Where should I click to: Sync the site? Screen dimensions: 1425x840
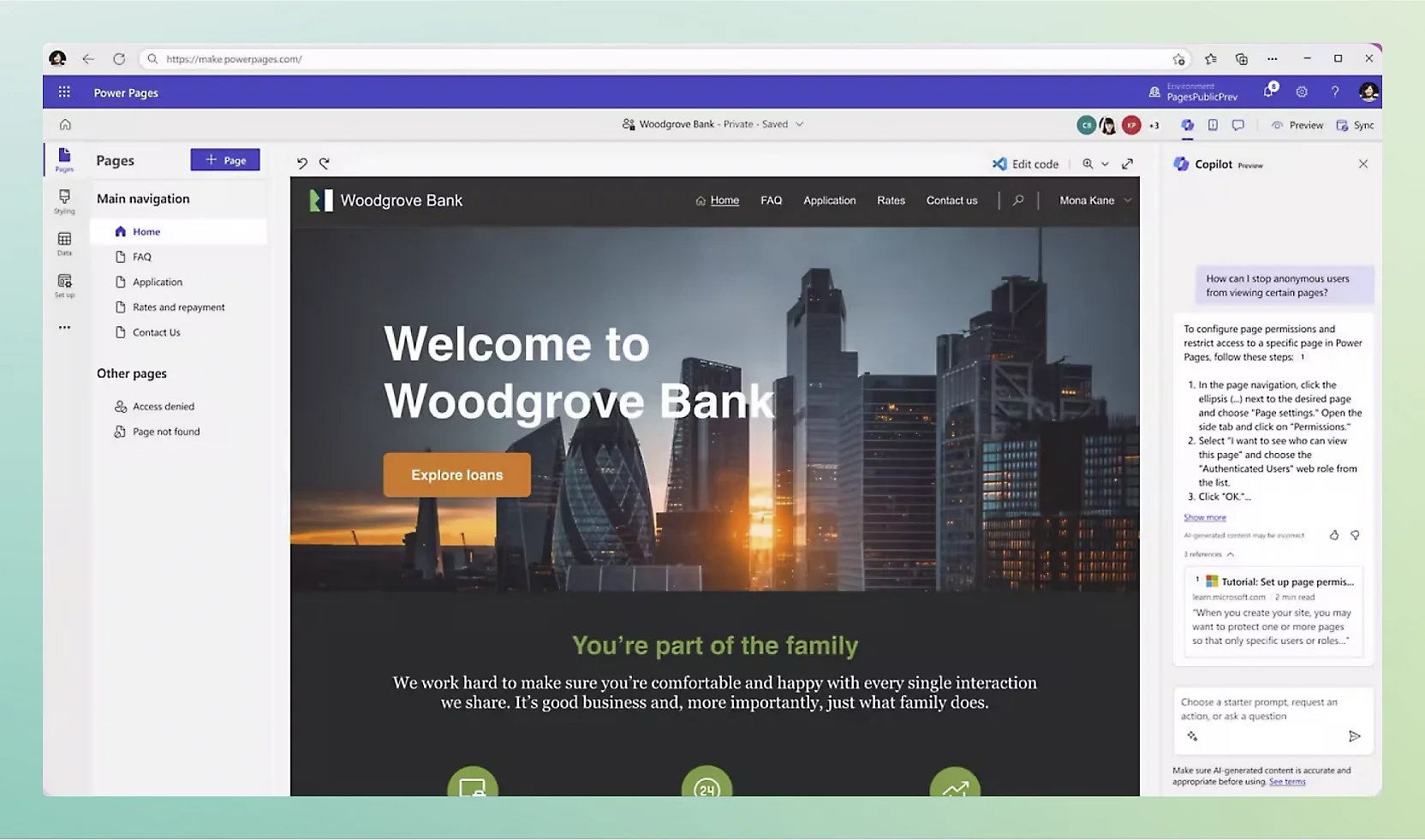coord(1355,125)
